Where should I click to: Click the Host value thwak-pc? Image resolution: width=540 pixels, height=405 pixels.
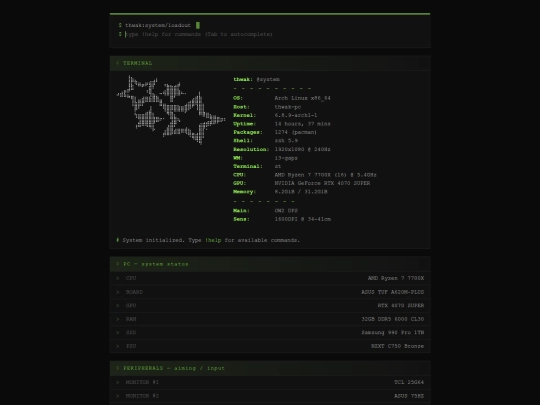[x=288, y=107]
